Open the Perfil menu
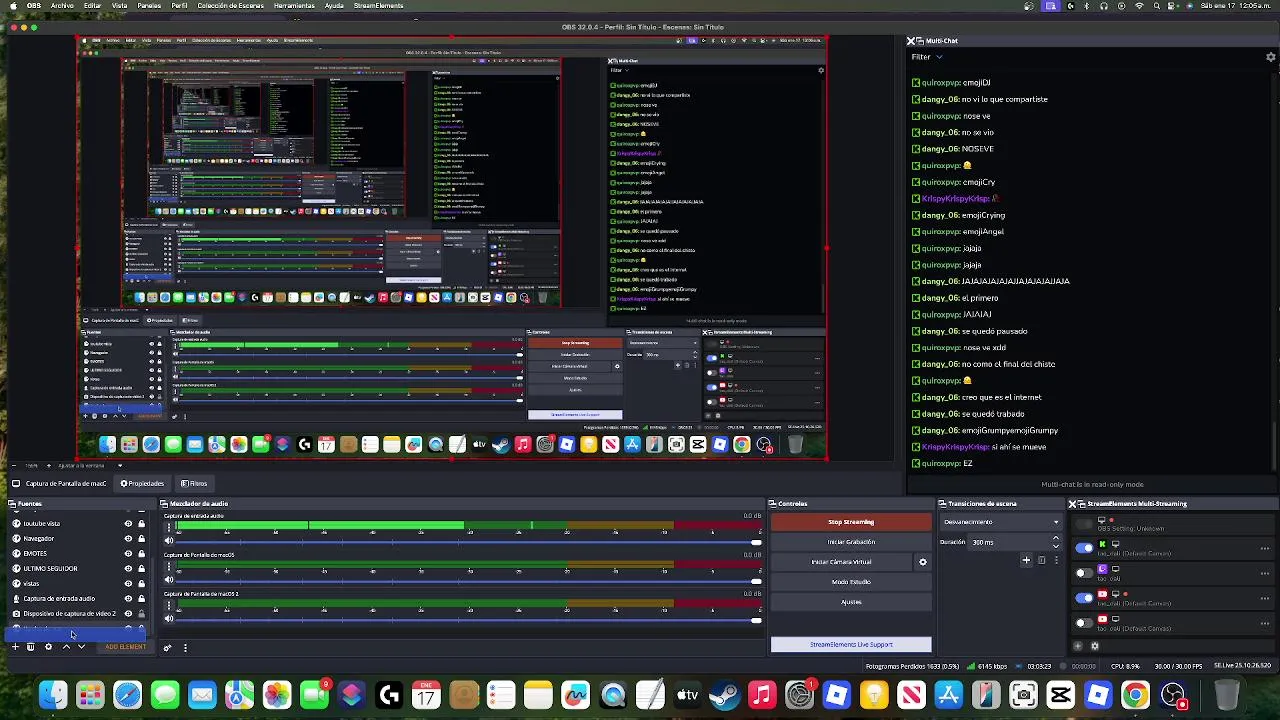 click(179, 6)
